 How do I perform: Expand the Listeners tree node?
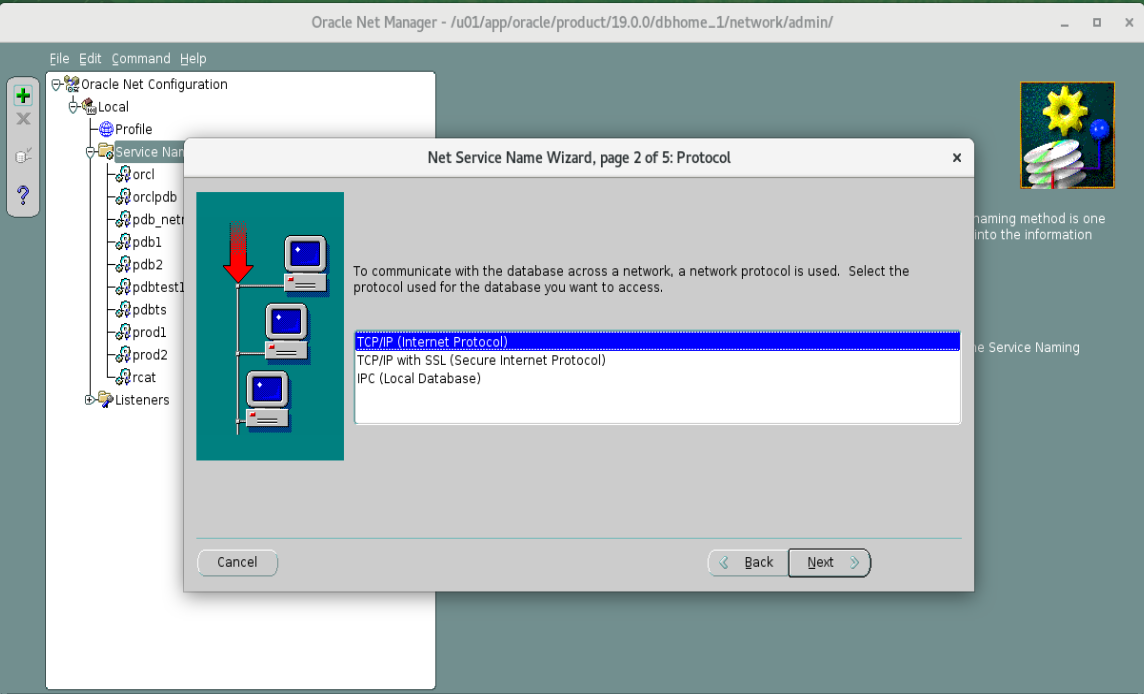click(89, 400)
